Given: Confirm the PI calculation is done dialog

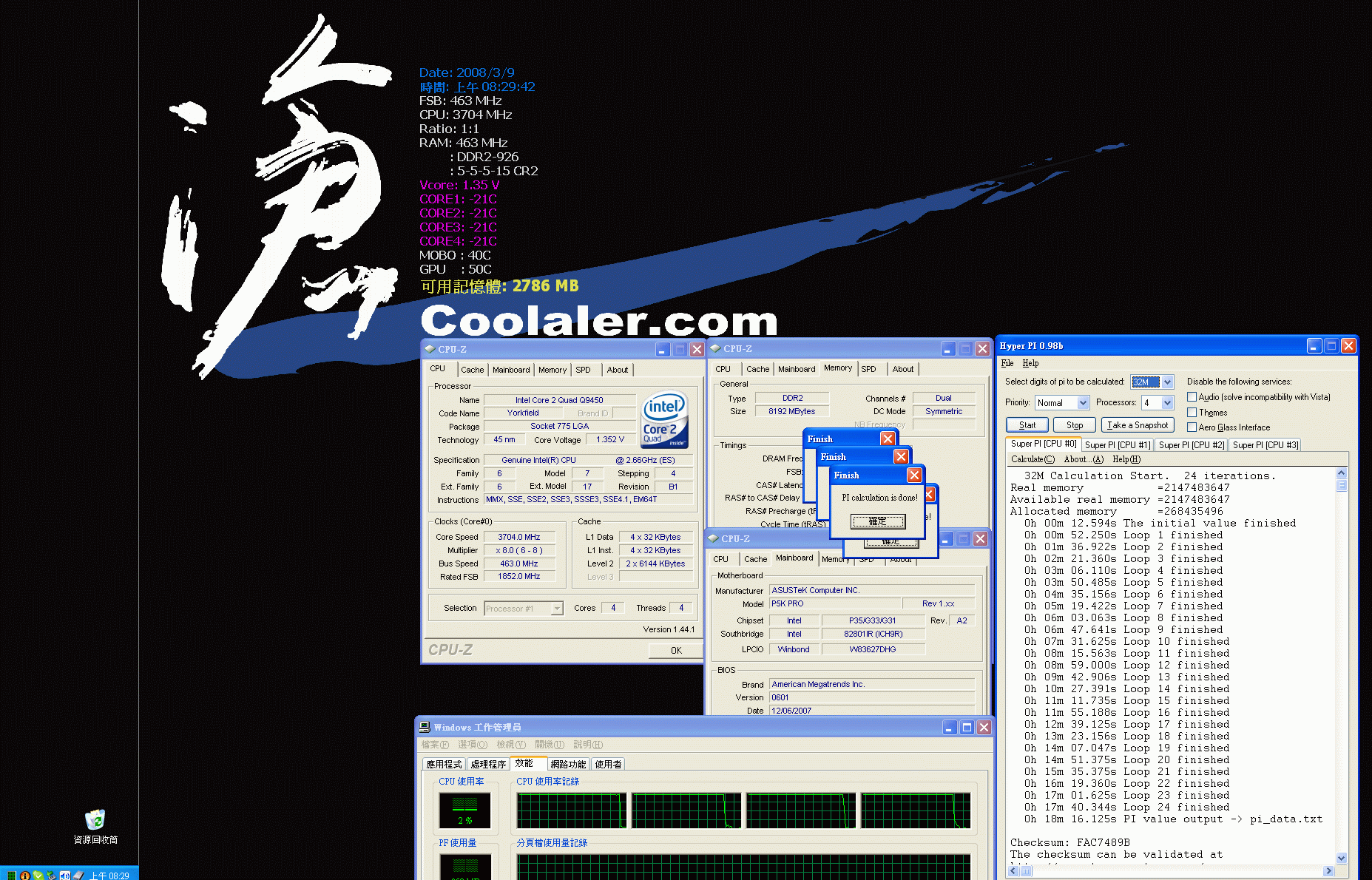Looking at the screenshot, I should tap(877, 521).
